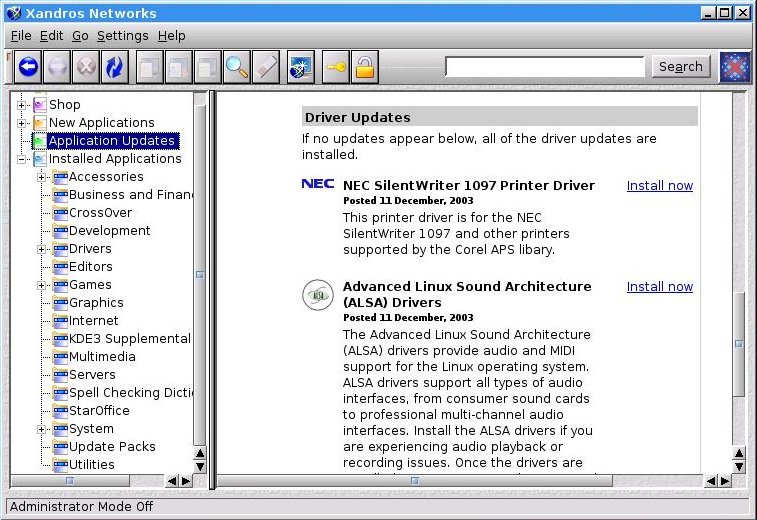The width and height of the screenshot is (757, 520).
Task: Click in the search text field
Action: click(545, 67)
